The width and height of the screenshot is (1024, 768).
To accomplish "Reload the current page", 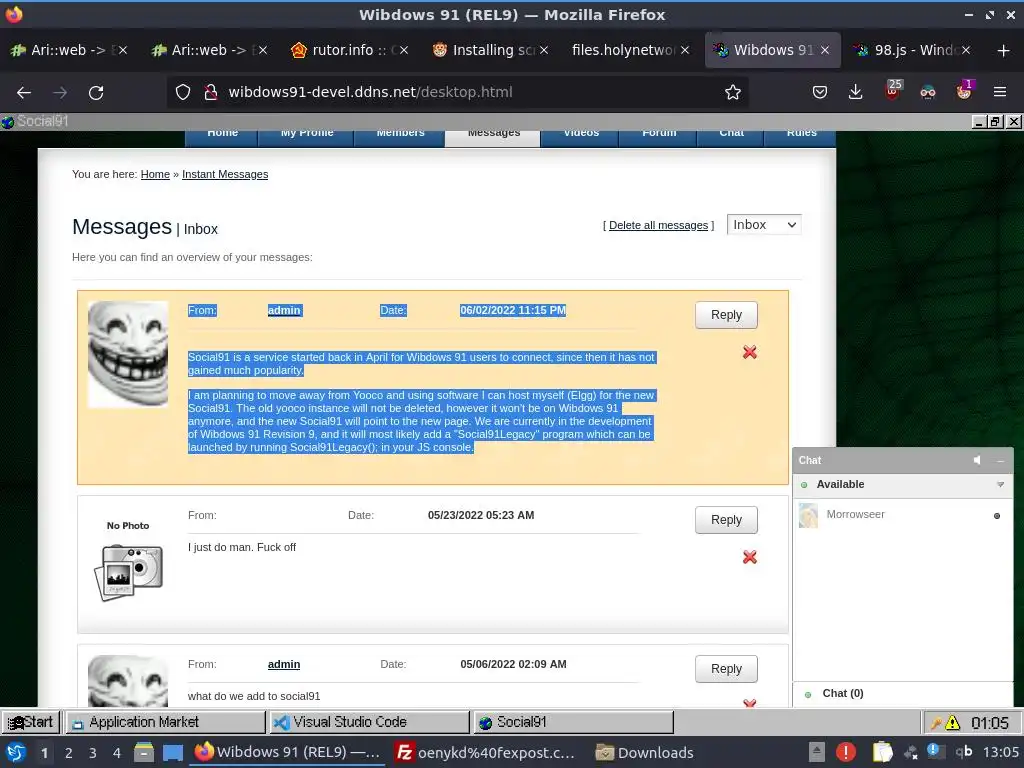I will click(x=96, y=93).
